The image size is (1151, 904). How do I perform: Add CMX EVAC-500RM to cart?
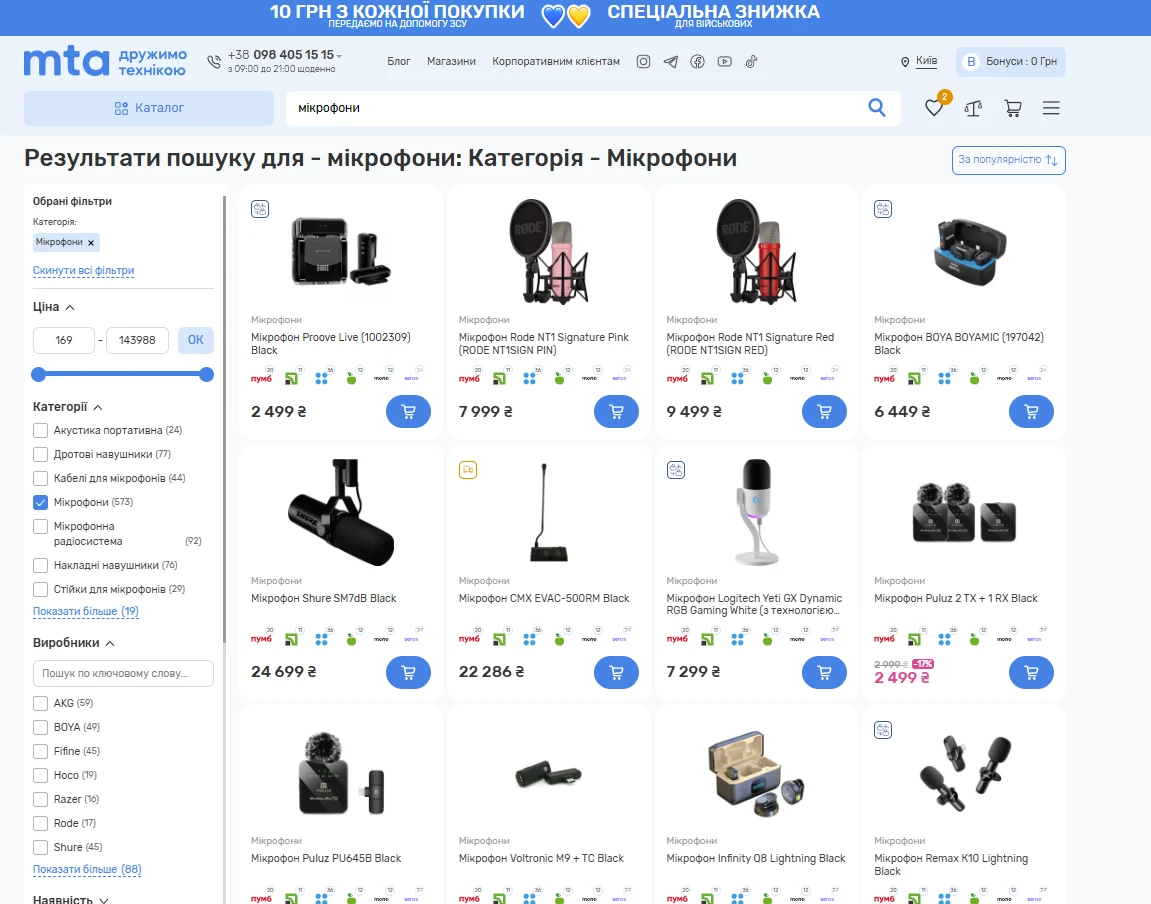pyautogui.click(x=616, y=672)
